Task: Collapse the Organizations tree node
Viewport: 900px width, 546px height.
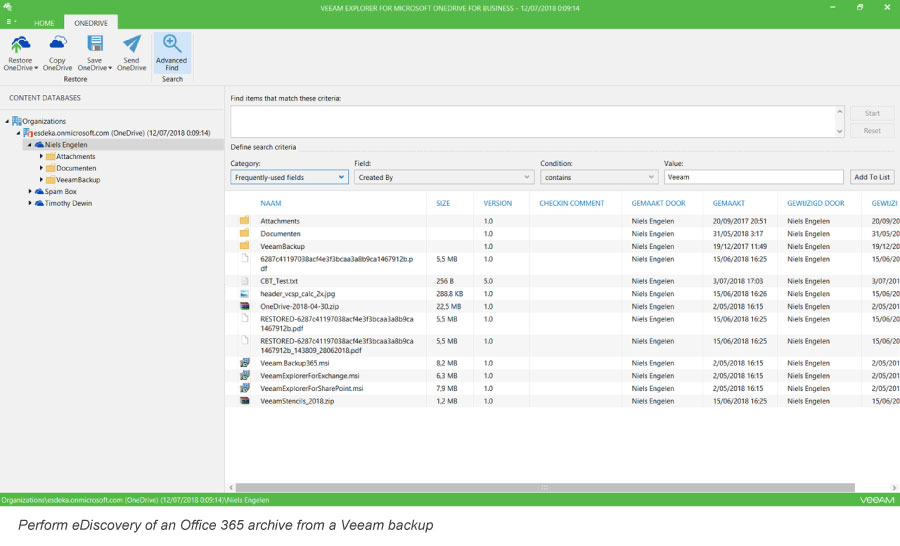Action: 7,121
